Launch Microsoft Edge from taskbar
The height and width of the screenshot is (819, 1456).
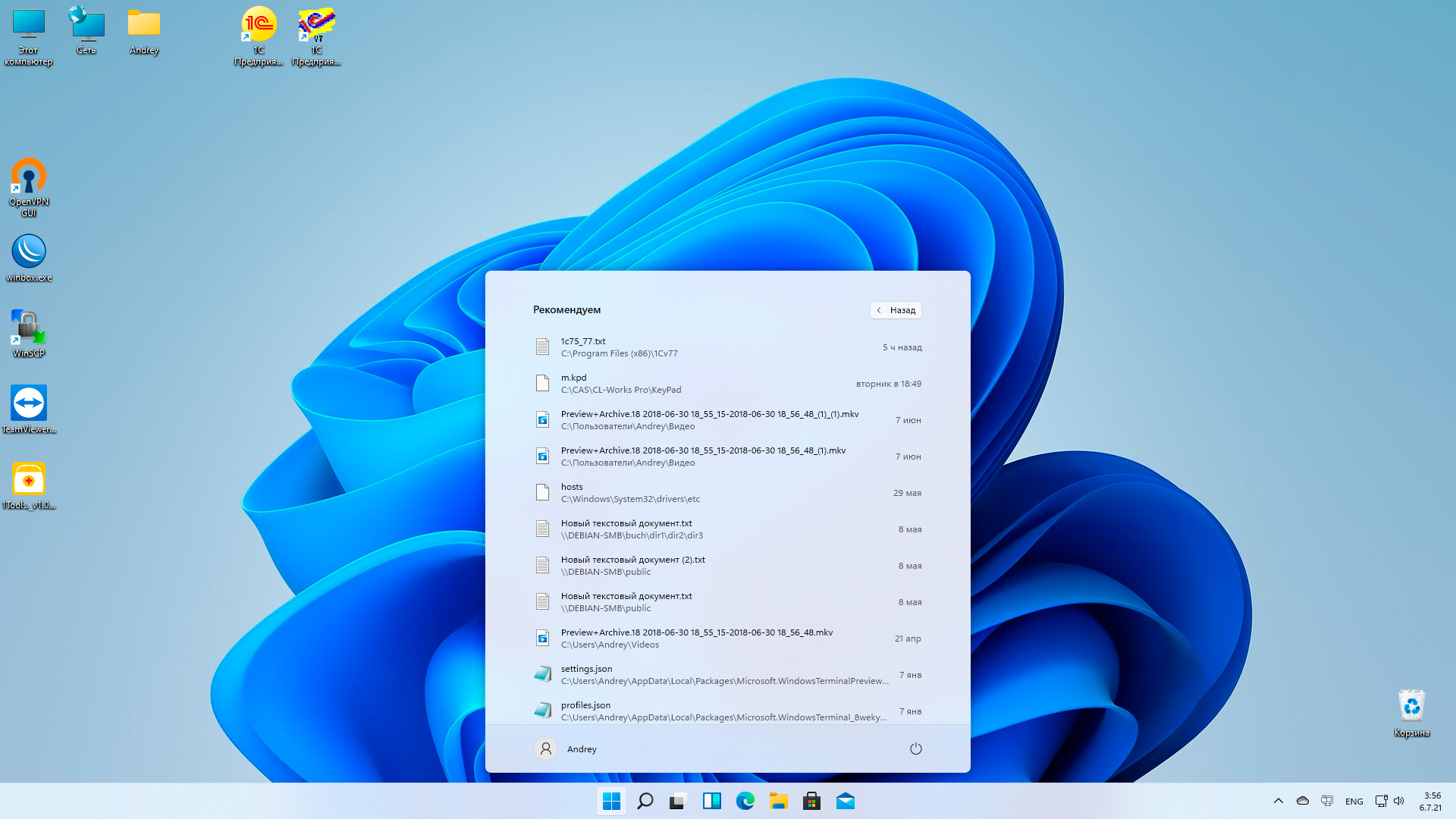click(x=745, y=801)
